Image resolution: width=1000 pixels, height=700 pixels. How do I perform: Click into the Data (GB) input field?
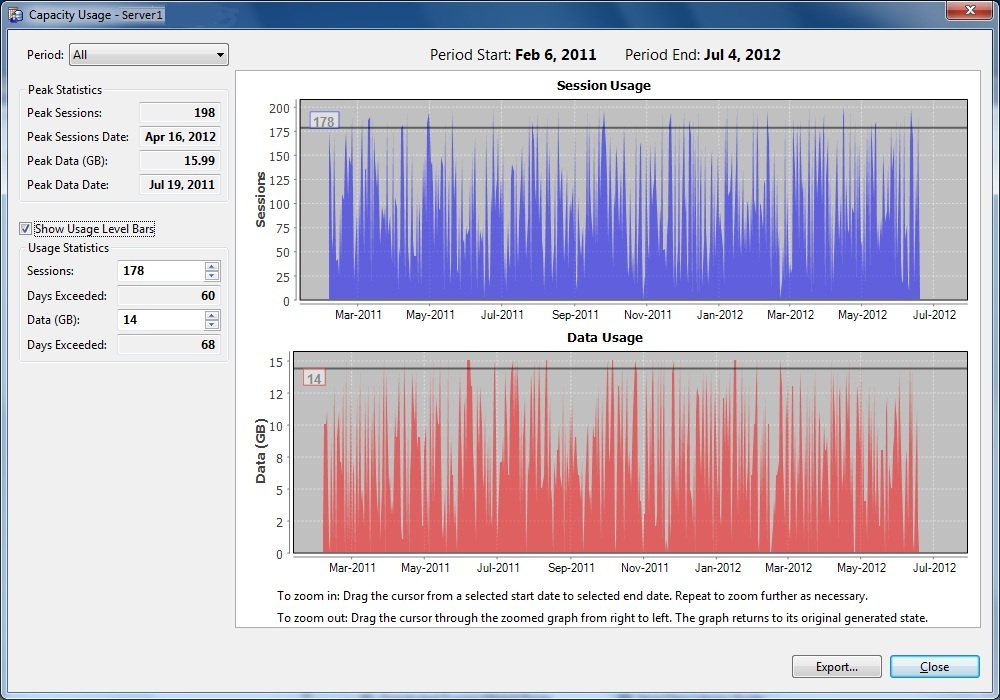(160, 320)
